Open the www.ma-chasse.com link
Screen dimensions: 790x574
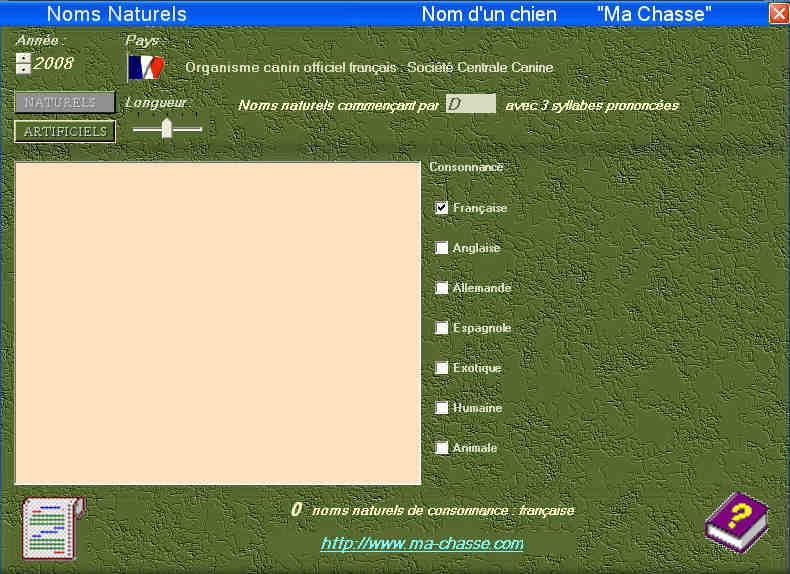coord(422,543)
